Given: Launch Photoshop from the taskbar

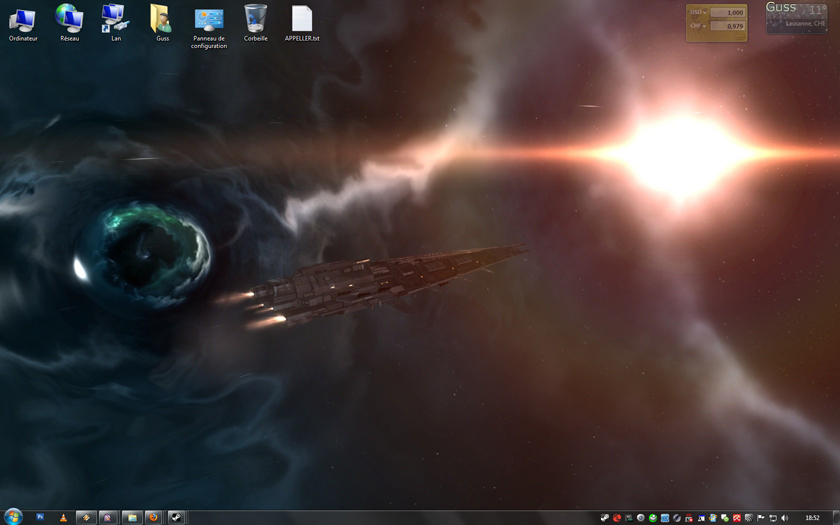Looking at the screenshot, I should coord(40,517).
